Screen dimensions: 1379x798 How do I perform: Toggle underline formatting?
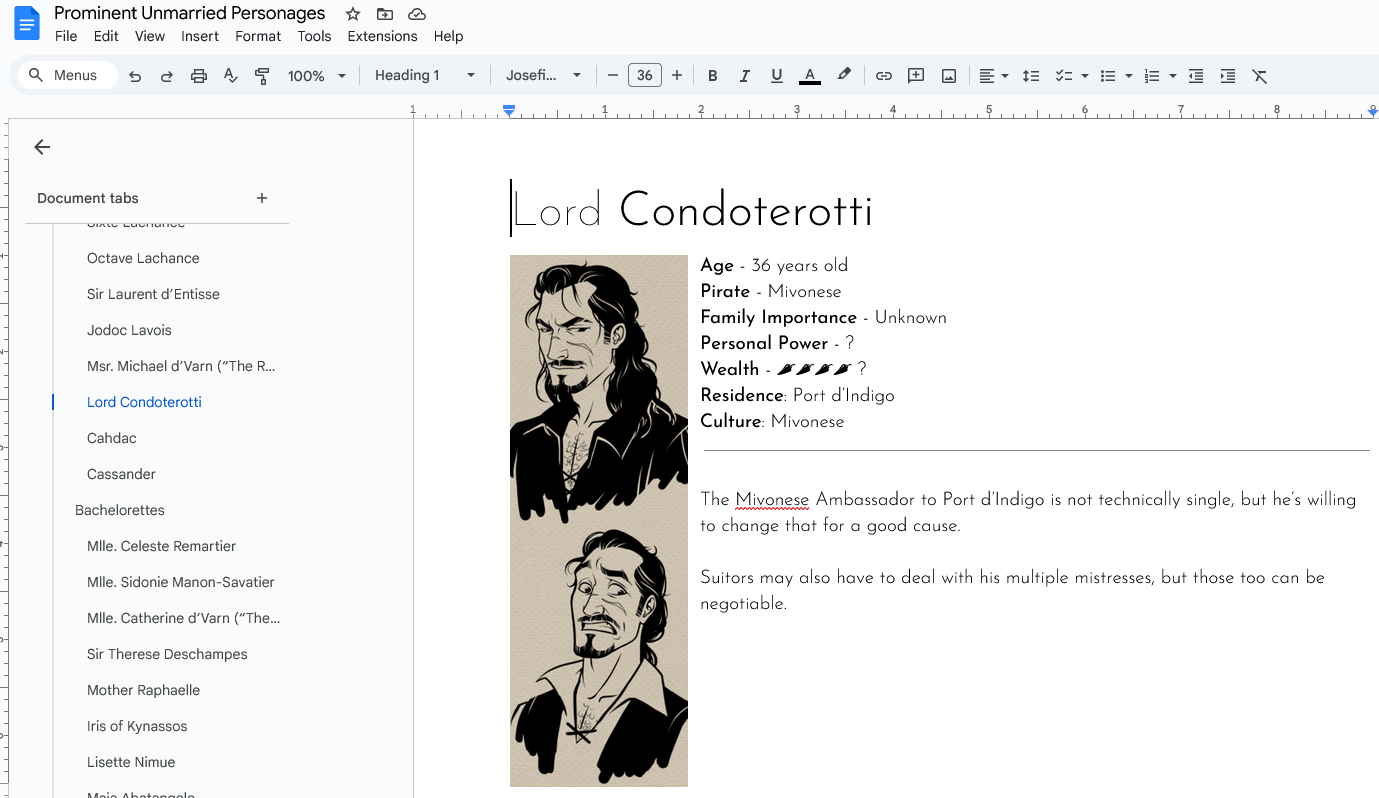(x=776, y=76)
